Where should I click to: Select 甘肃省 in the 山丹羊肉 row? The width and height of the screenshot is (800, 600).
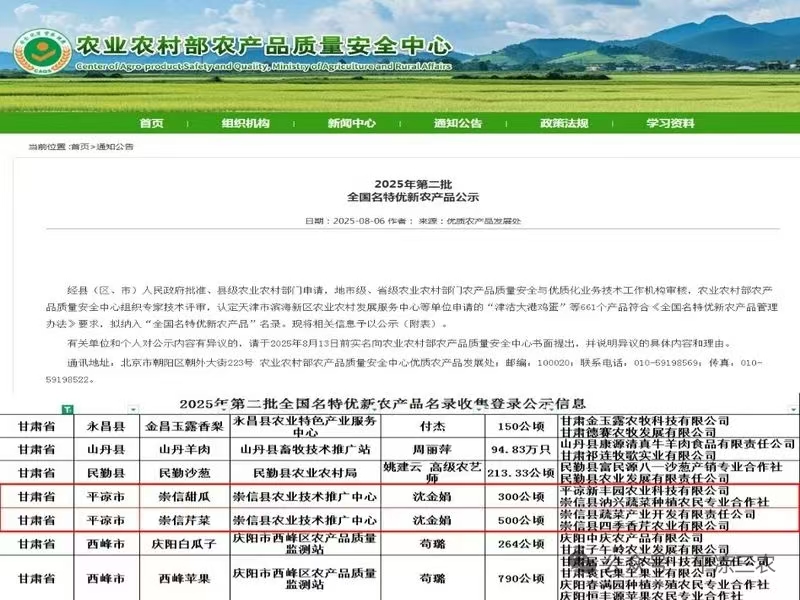point(37,449)
